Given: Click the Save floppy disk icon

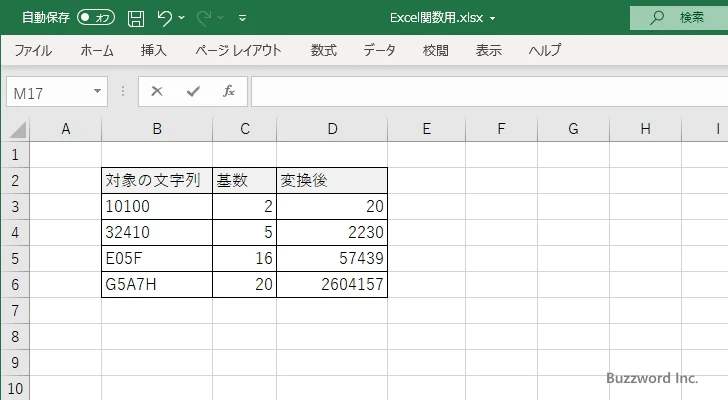Looking at the screenshot, I should pos(136,18).
